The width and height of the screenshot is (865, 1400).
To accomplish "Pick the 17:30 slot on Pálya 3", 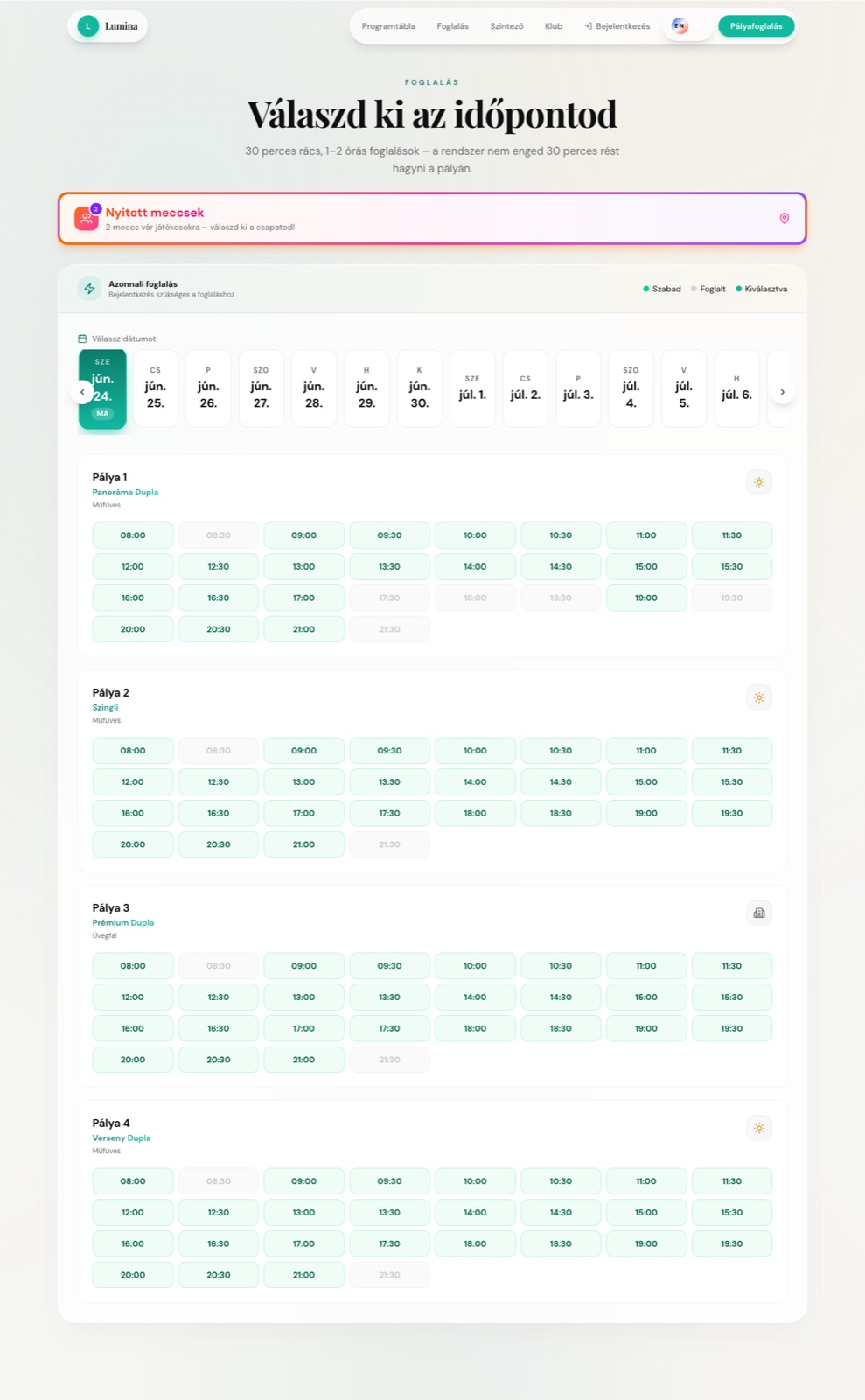I will (389, 1029).
